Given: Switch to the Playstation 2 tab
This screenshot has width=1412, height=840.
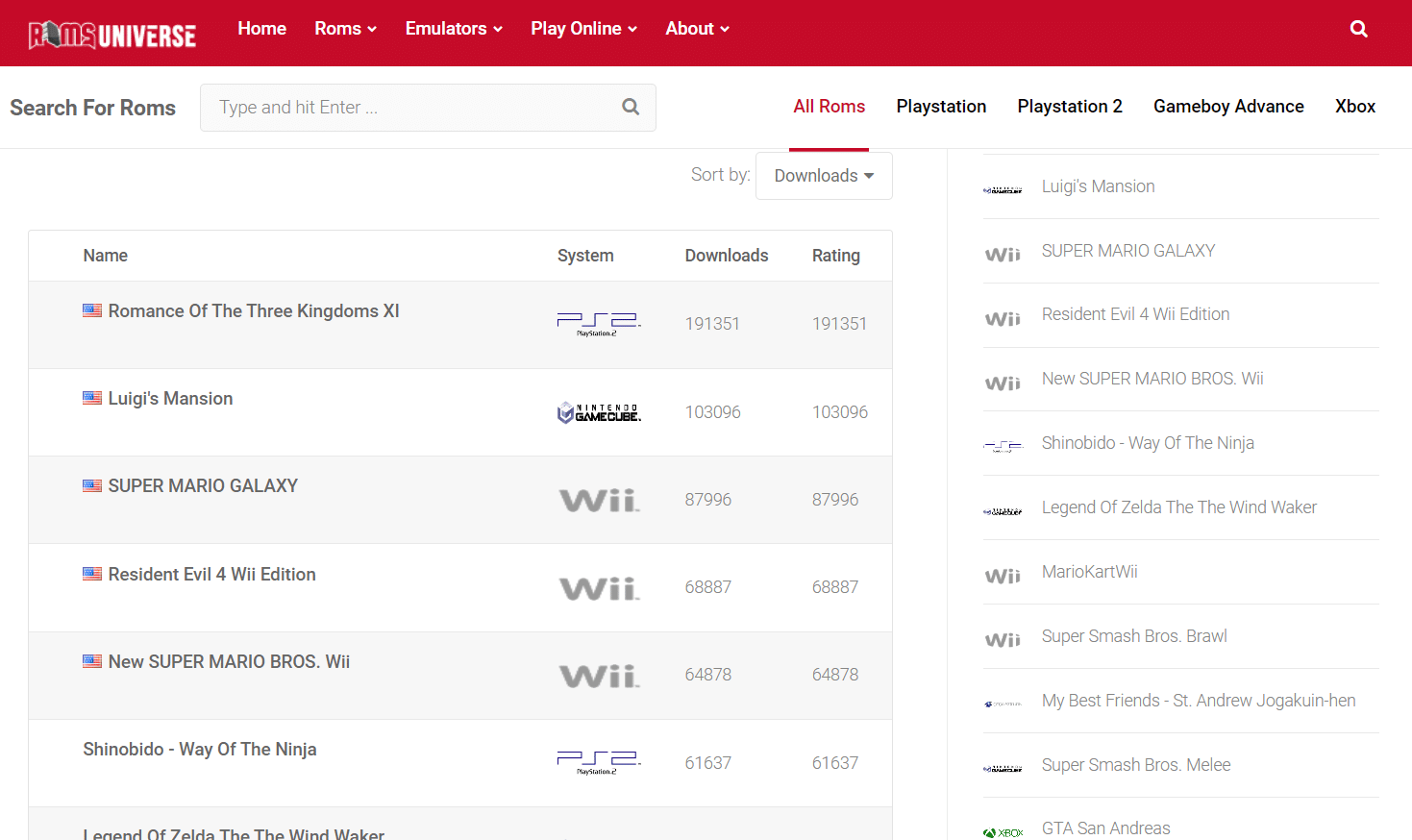Looking at the screenshot, I should [1070, 107].
